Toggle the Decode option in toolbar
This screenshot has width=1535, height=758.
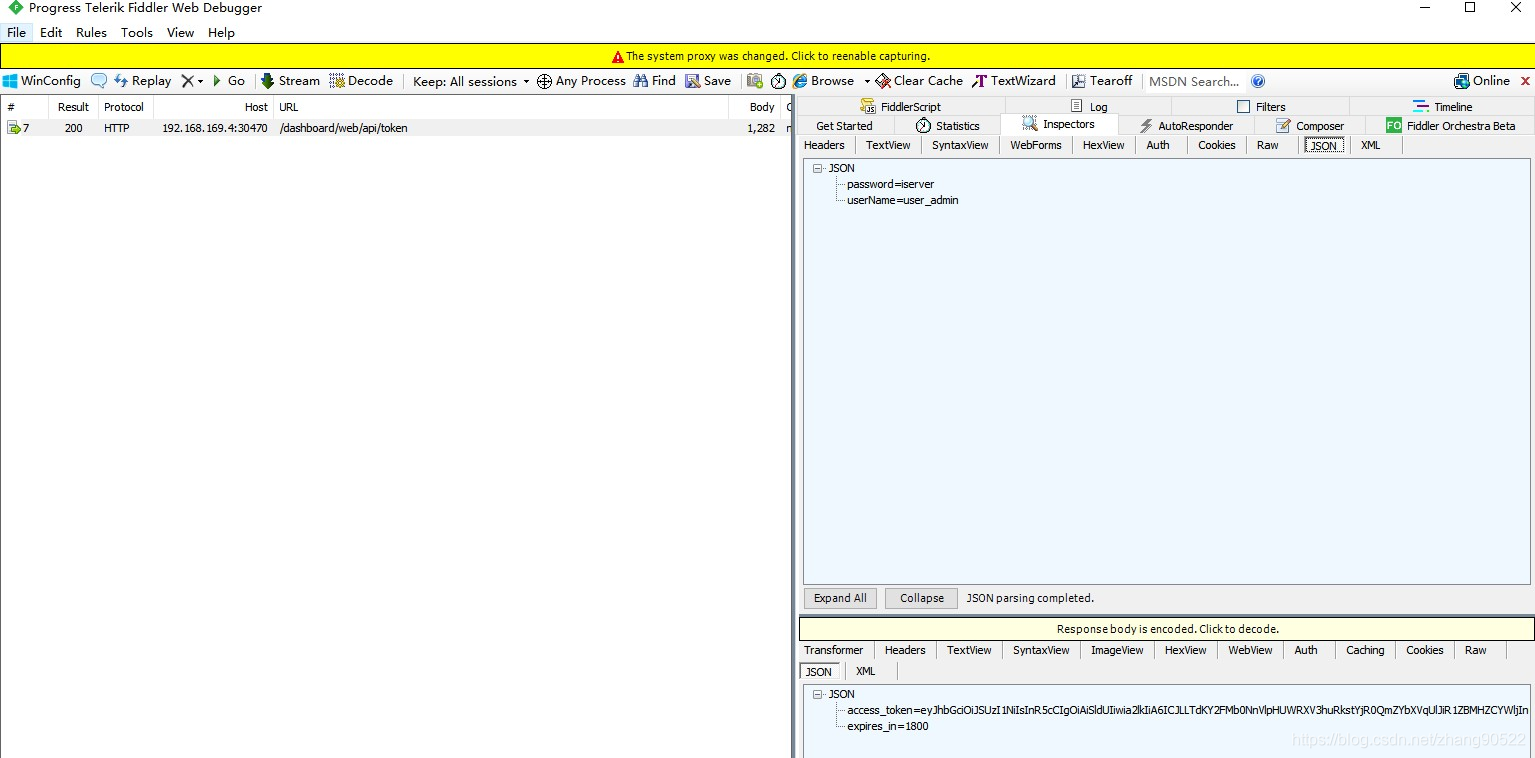tap(361, 81)
